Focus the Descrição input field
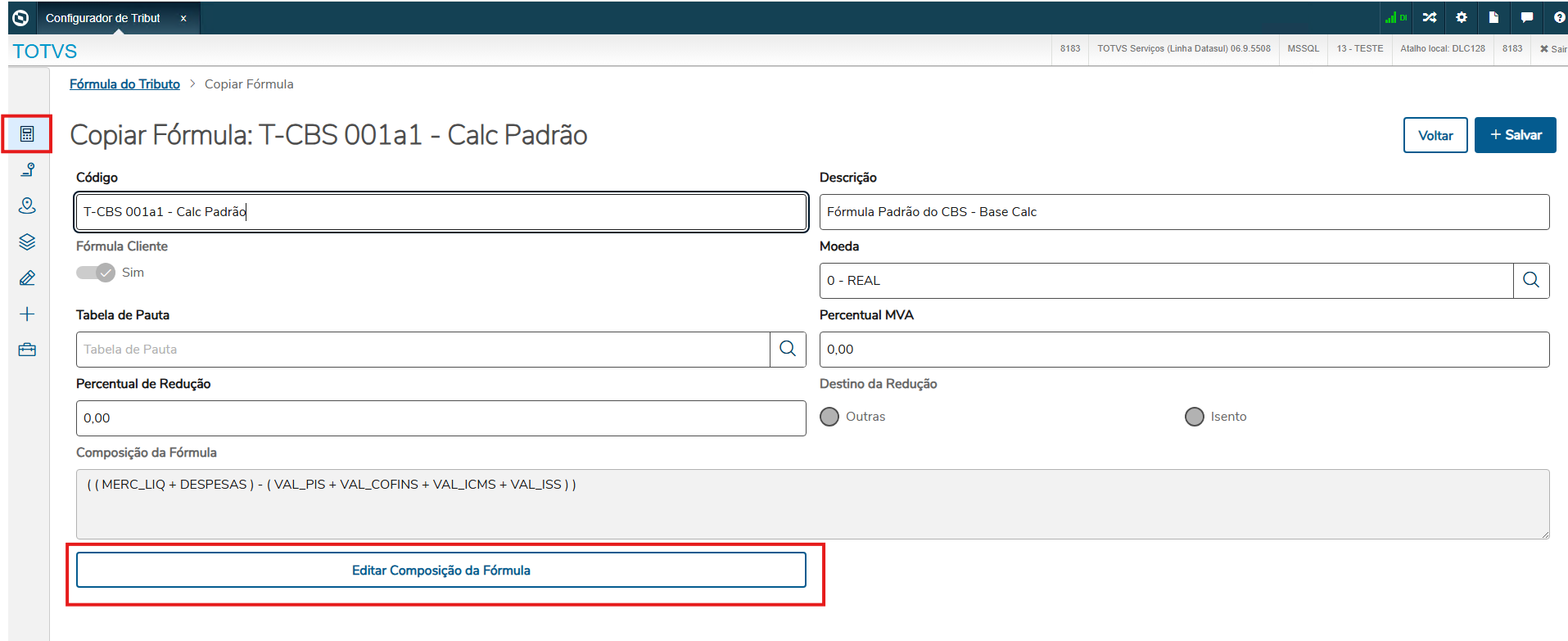 click(x=1184, y=212)
